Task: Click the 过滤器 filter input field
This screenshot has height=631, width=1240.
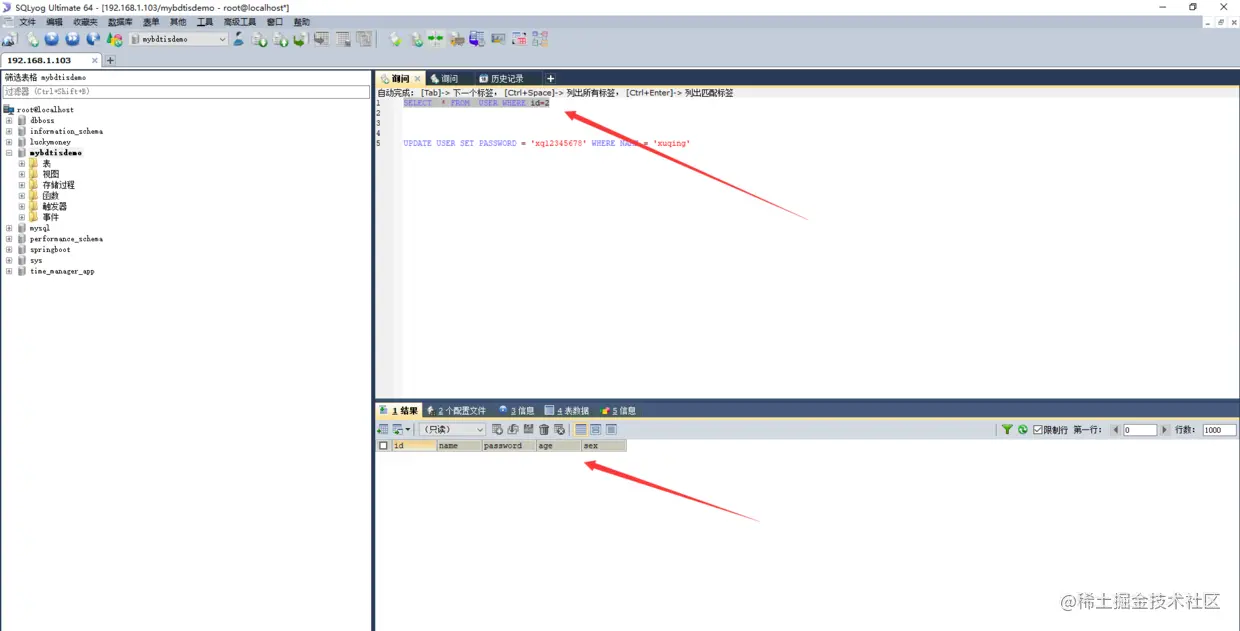Action: point(186,91)
